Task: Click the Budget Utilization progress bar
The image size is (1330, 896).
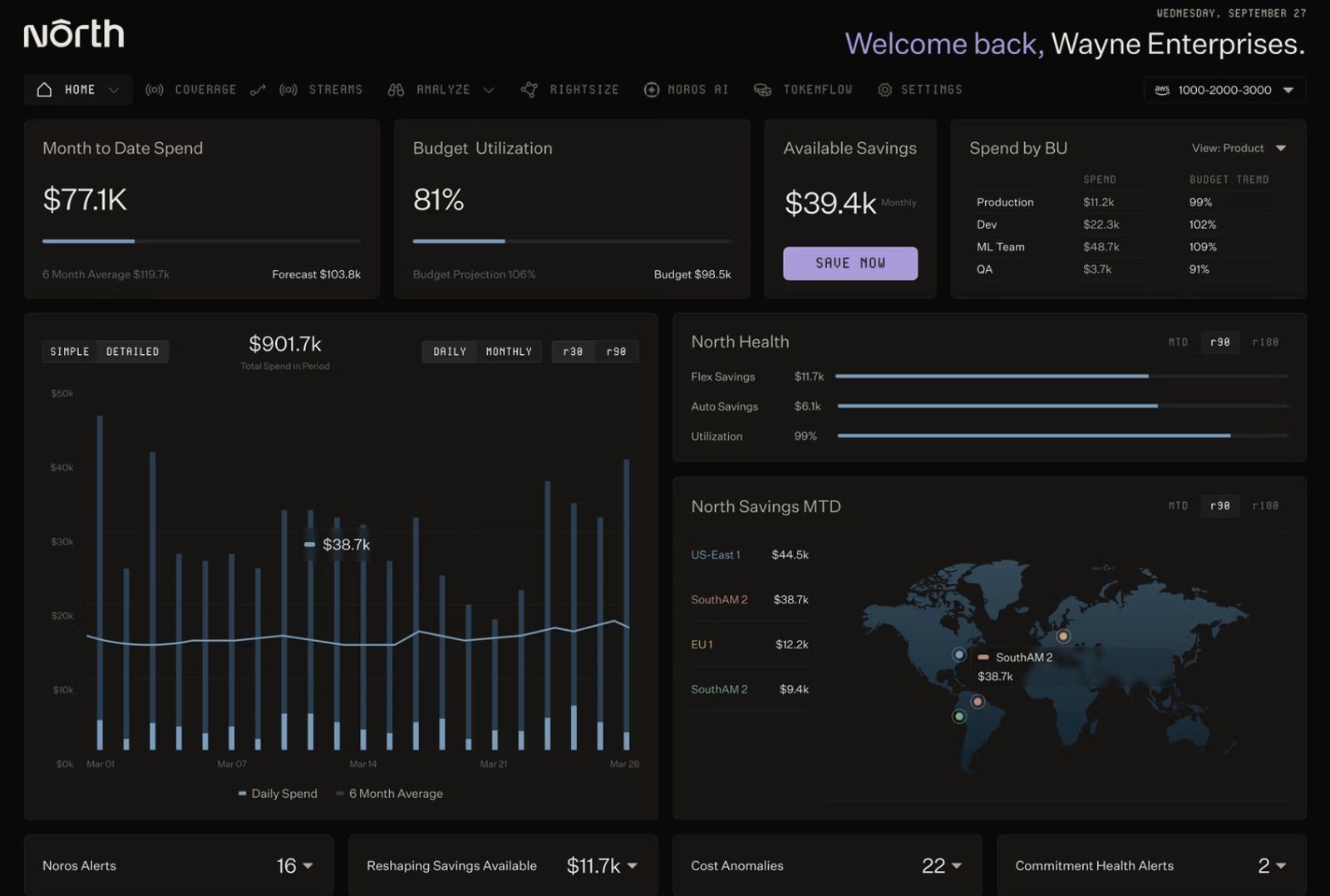Action: (x=572, y=242)
